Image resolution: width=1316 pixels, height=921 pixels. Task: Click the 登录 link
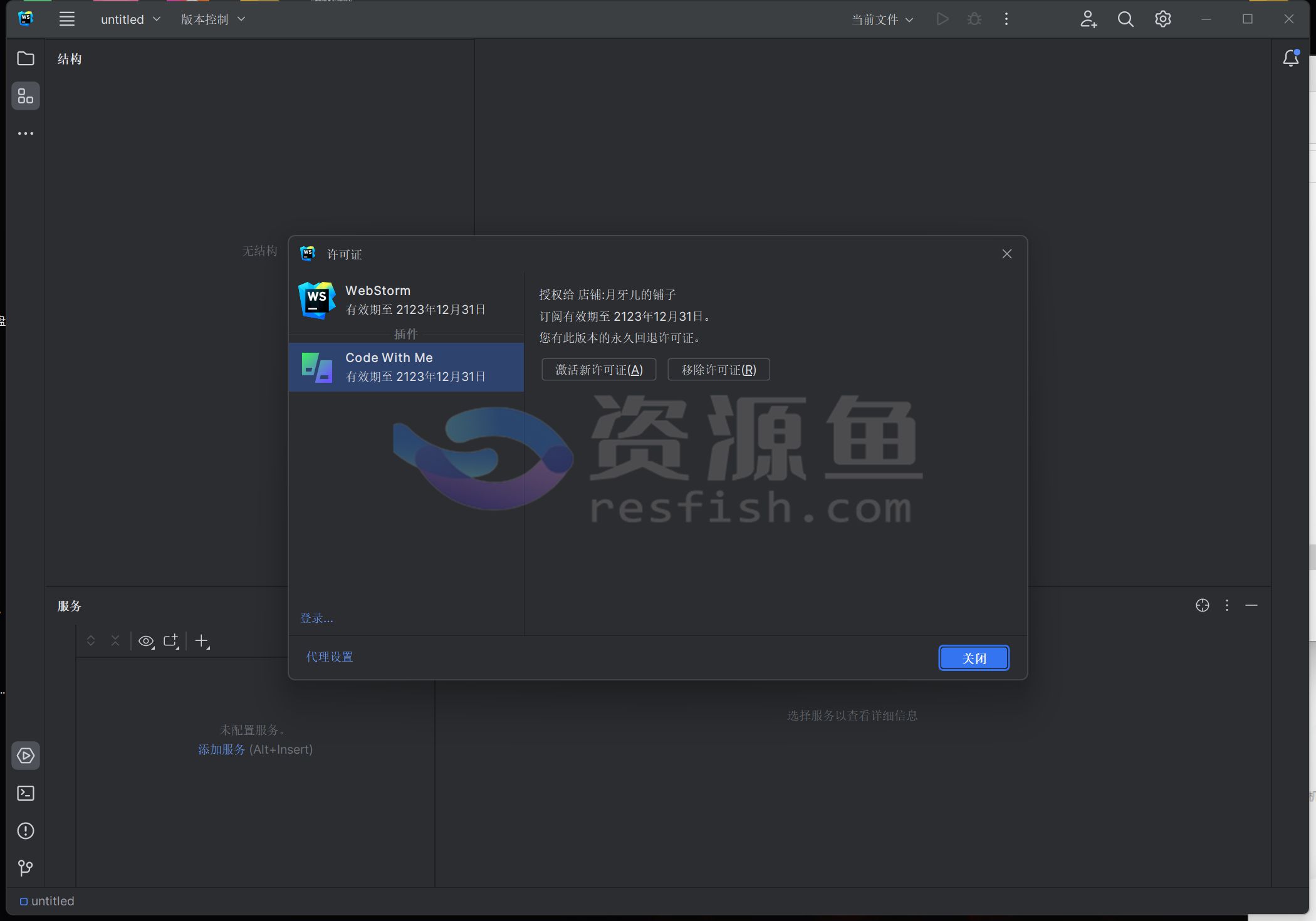tap(317, 617)
